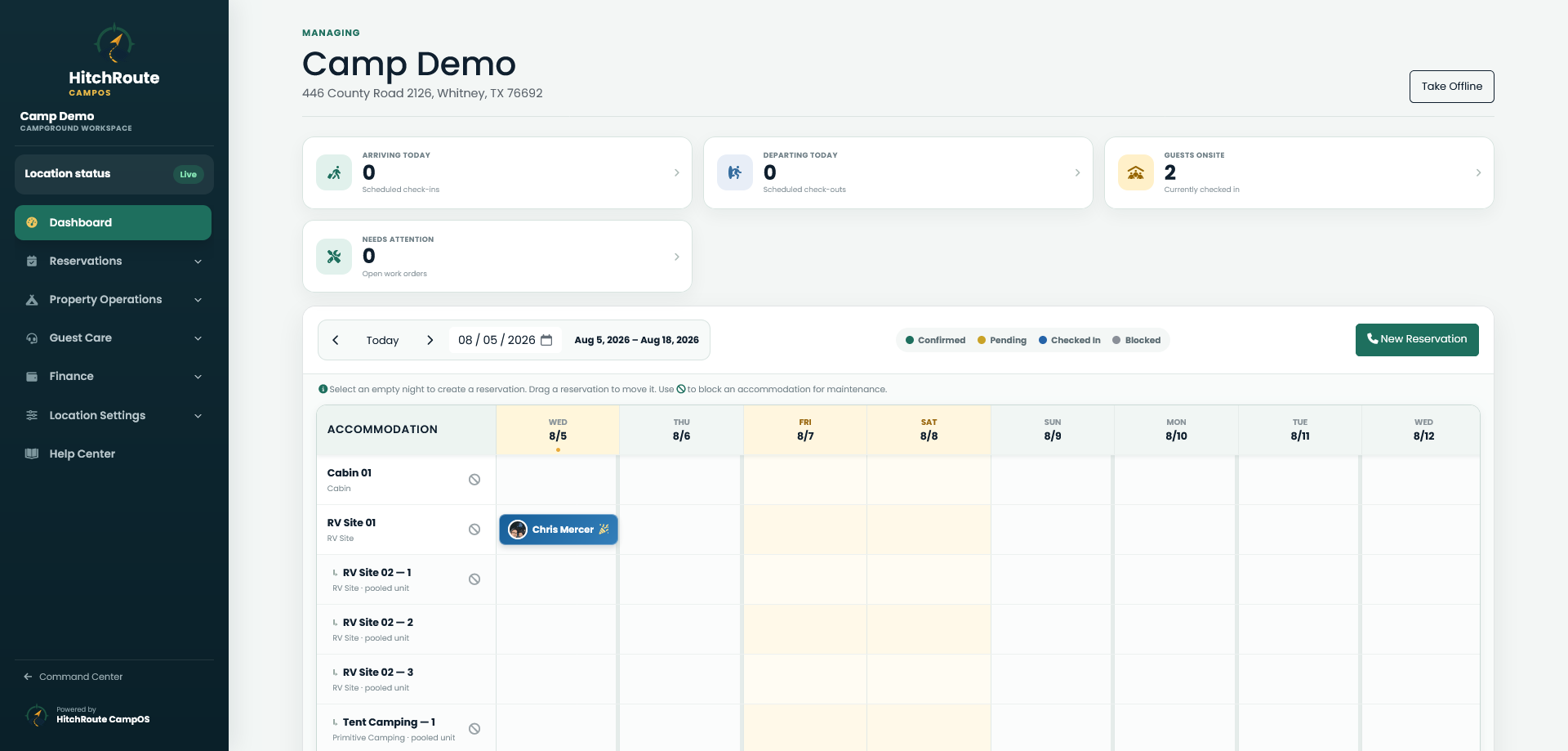Image resolution: width=1568 pixels, height=751 pixels.
Task: Select empty RV Site 01 night on Sun 8/9
Action: (1053, 530)
